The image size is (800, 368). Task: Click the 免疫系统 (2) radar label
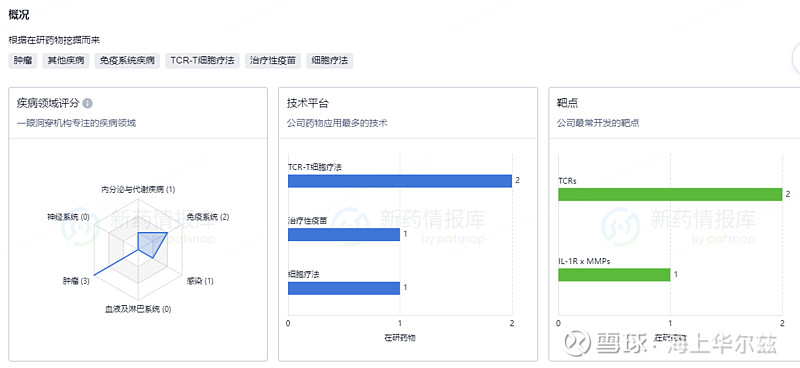[208, 217]
